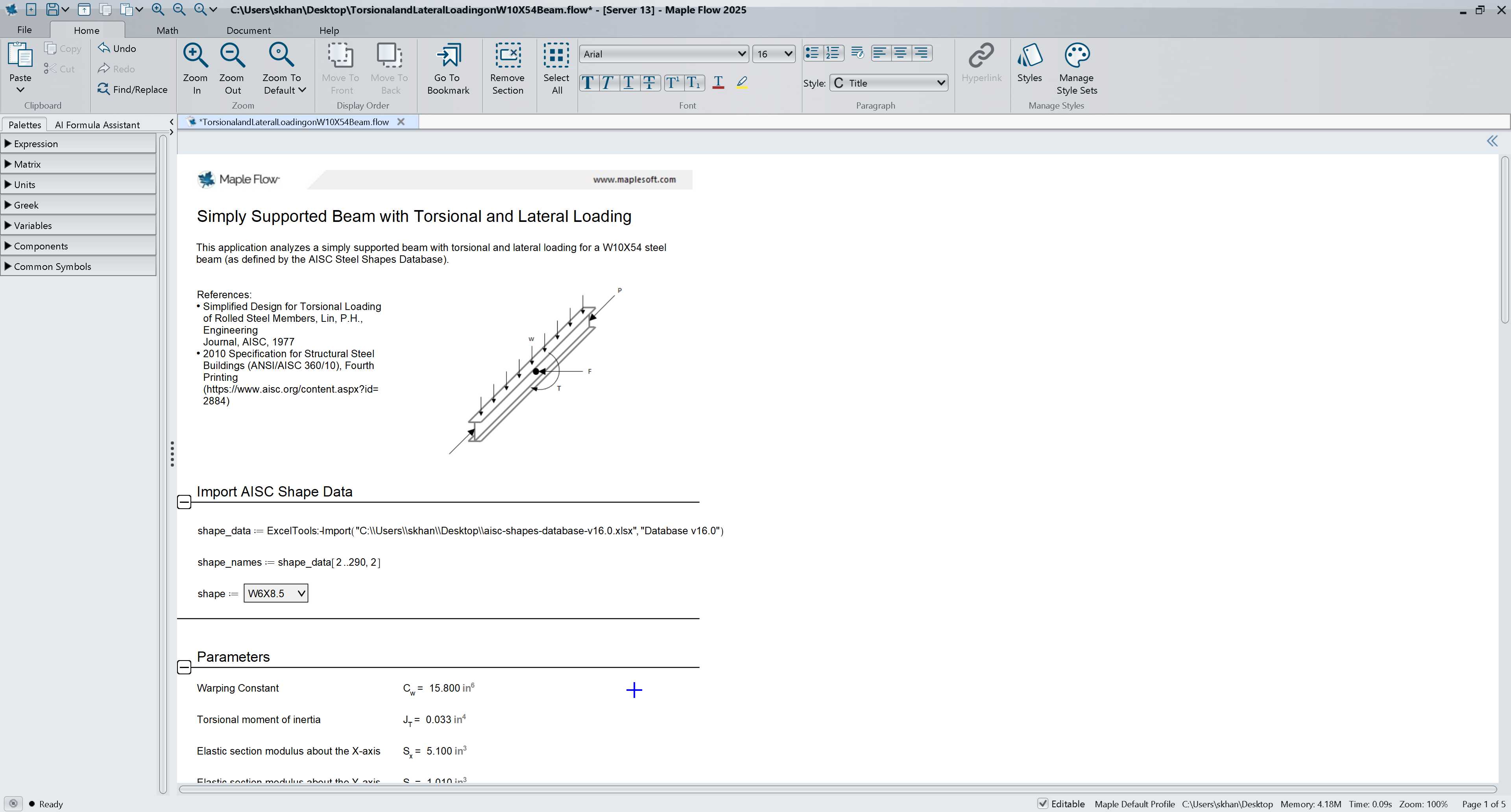Viewport: 1511px width, 812px height.
Task: Open Find/Replace tool
Action: click(133, 89)
